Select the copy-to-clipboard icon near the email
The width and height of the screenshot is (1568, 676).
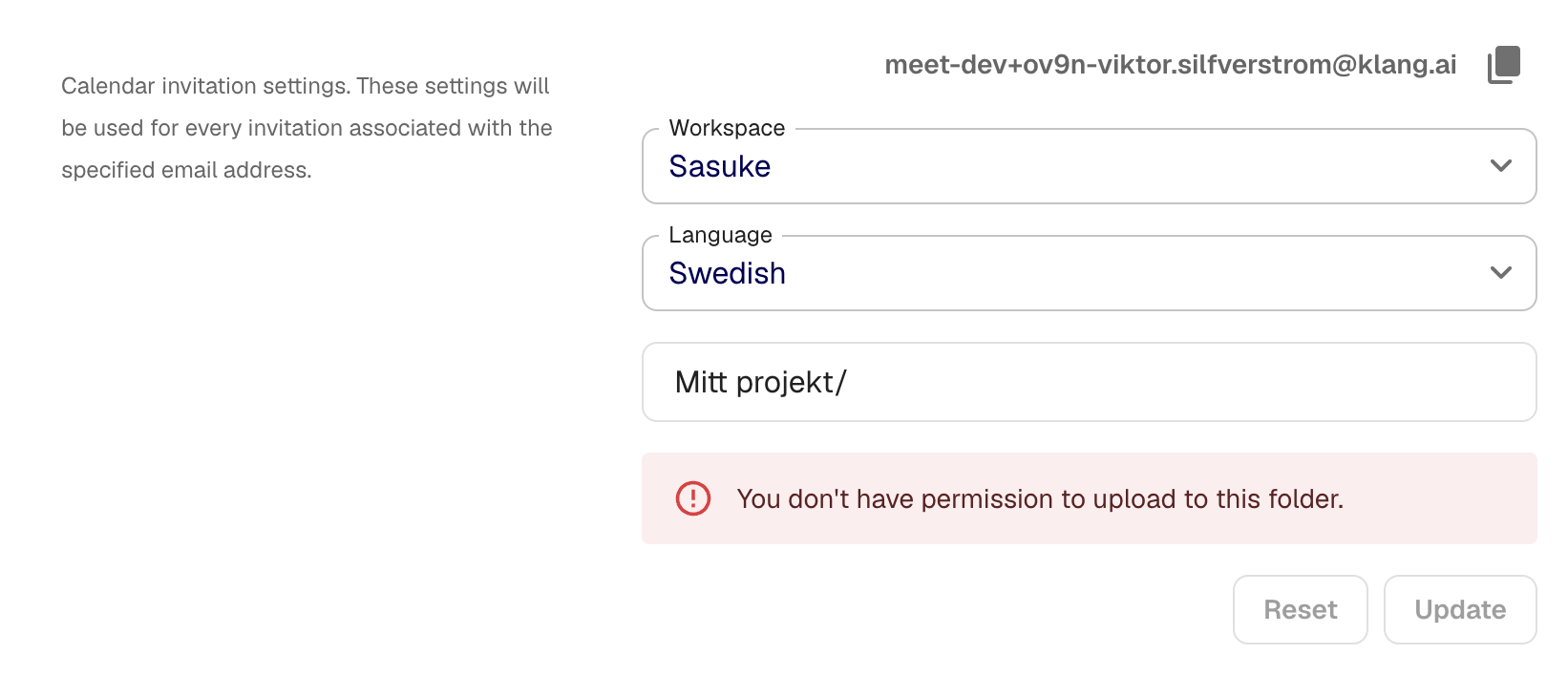(1504, 64)
